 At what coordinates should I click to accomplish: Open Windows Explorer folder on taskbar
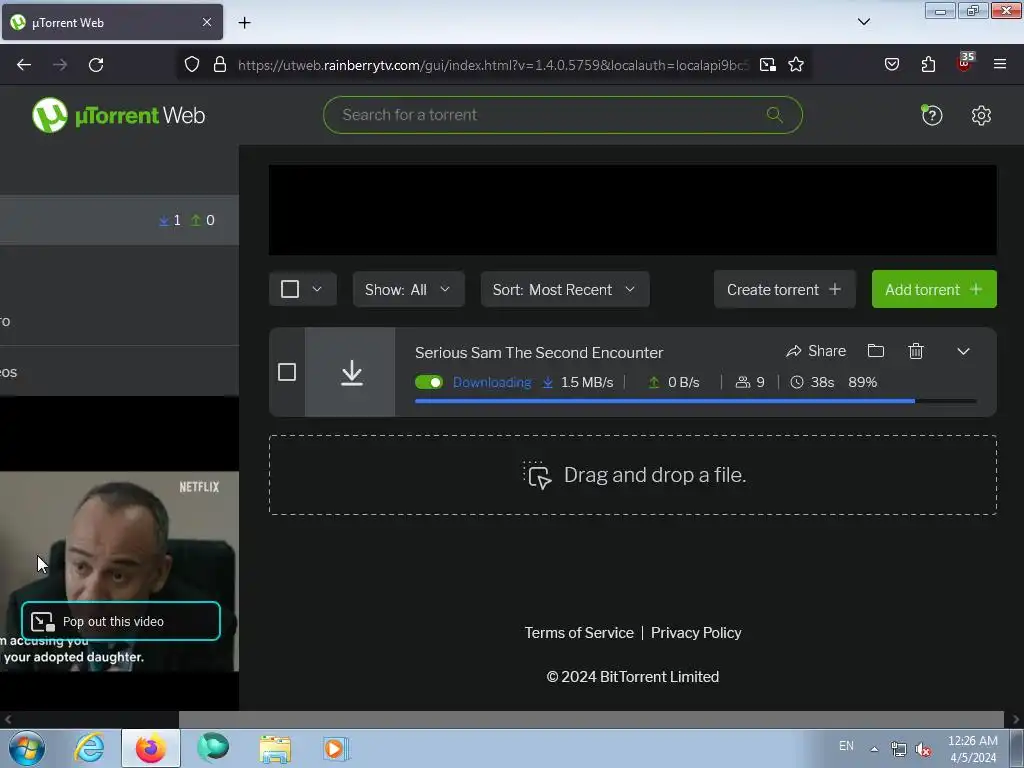[x=275, y=748]
